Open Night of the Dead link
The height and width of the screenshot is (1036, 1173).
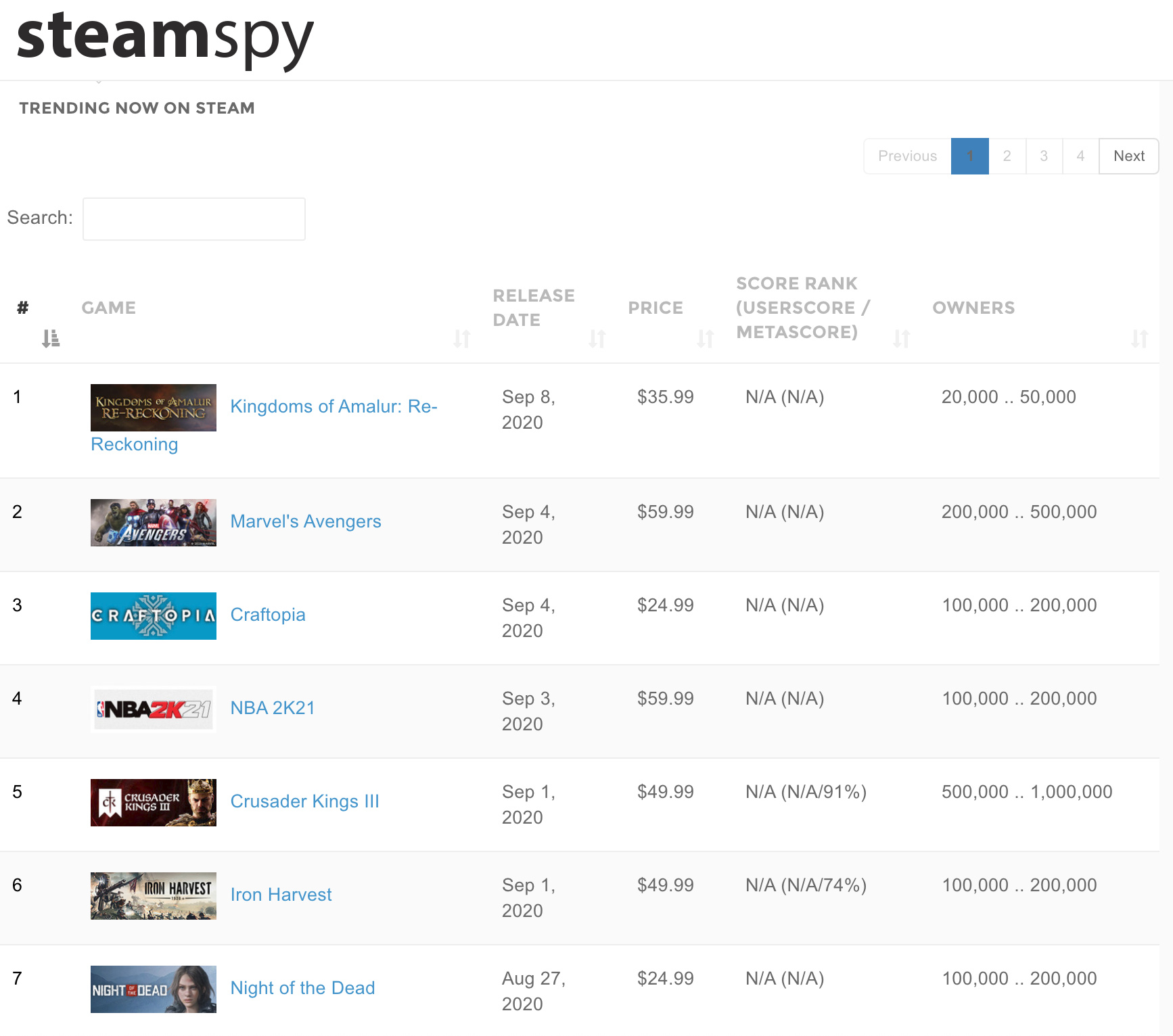(302, 988)
